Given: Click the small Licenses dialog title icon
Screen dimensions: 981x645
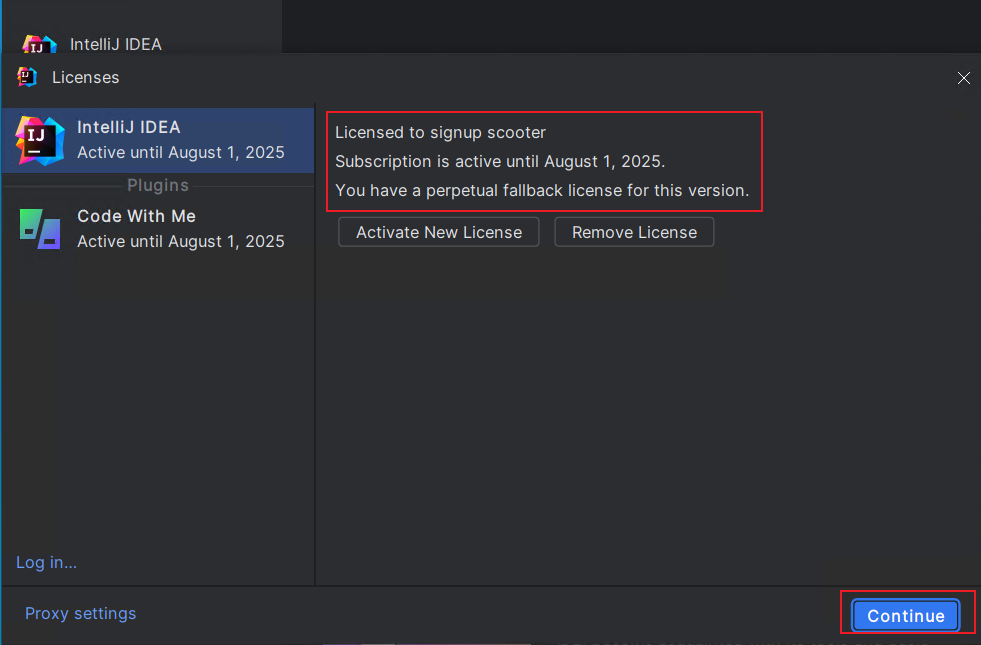Looking at the screenshot, I should click(x=27, y=77).
